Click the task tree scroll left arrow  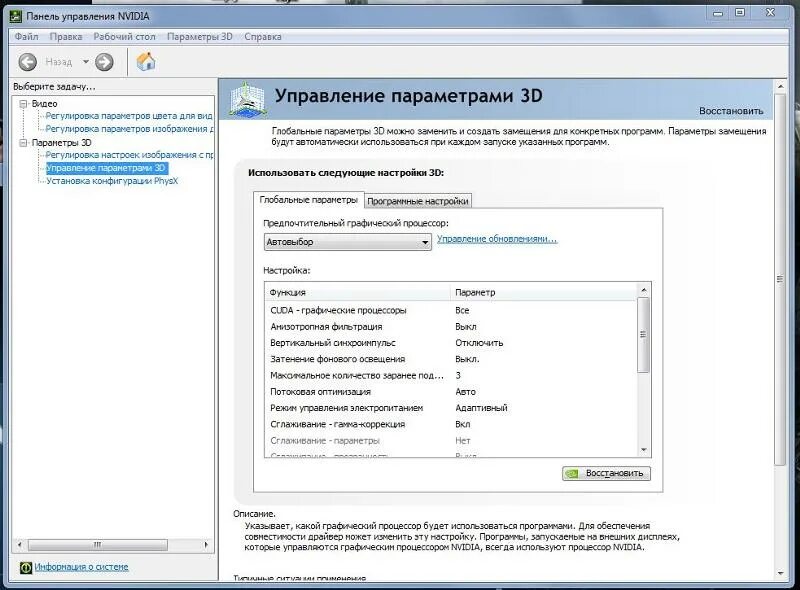(19, 545)
